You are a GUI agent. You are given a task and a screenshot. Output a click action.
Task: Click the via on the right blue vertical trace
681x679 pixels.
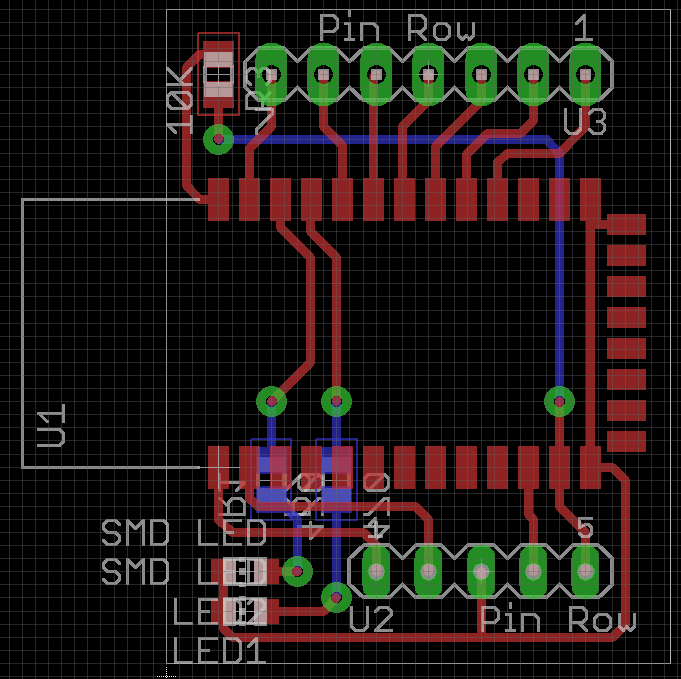559,401
